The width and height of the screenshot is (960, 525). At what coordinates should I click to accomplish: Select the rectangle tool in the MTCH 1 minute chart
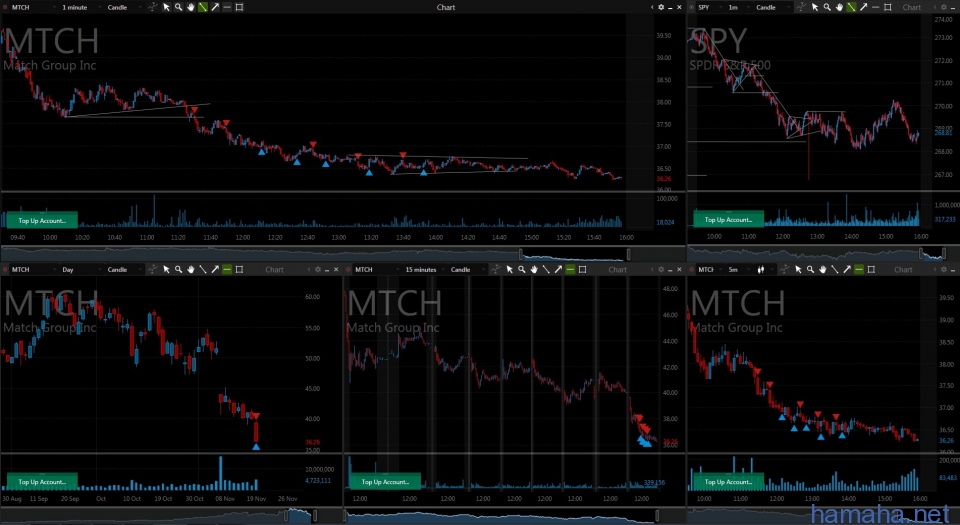point(239,7)
